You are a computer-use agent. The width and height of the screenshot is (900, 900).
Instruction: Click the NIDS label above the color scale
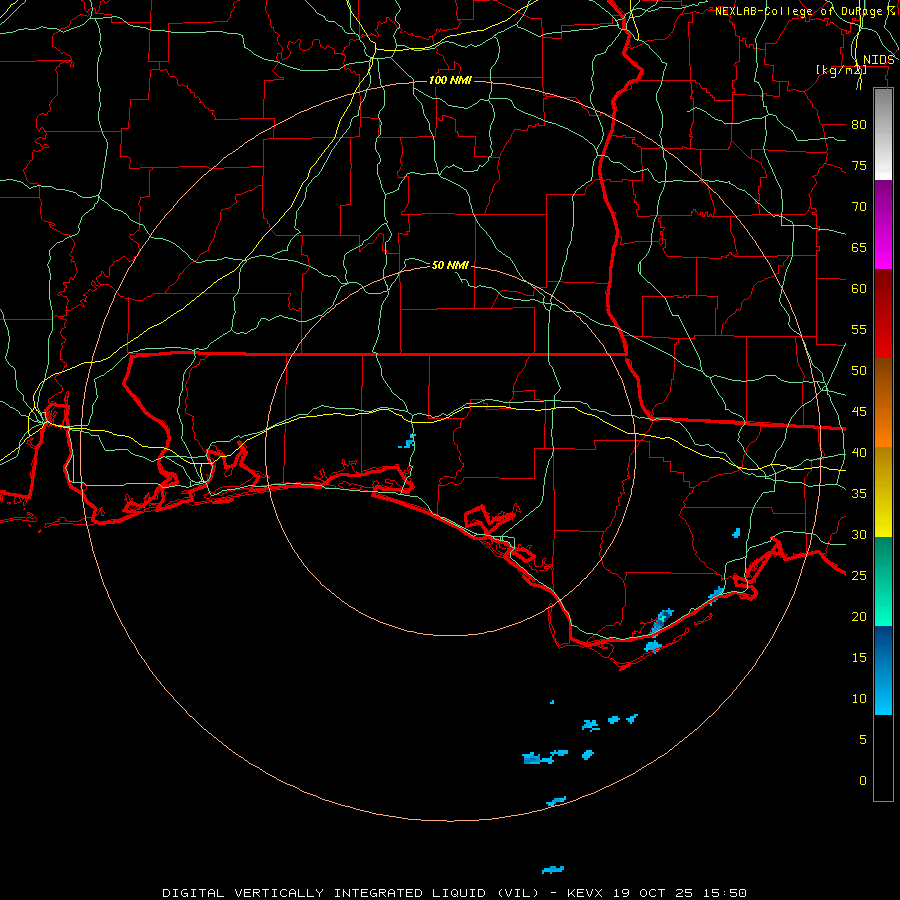coord(878,60)
